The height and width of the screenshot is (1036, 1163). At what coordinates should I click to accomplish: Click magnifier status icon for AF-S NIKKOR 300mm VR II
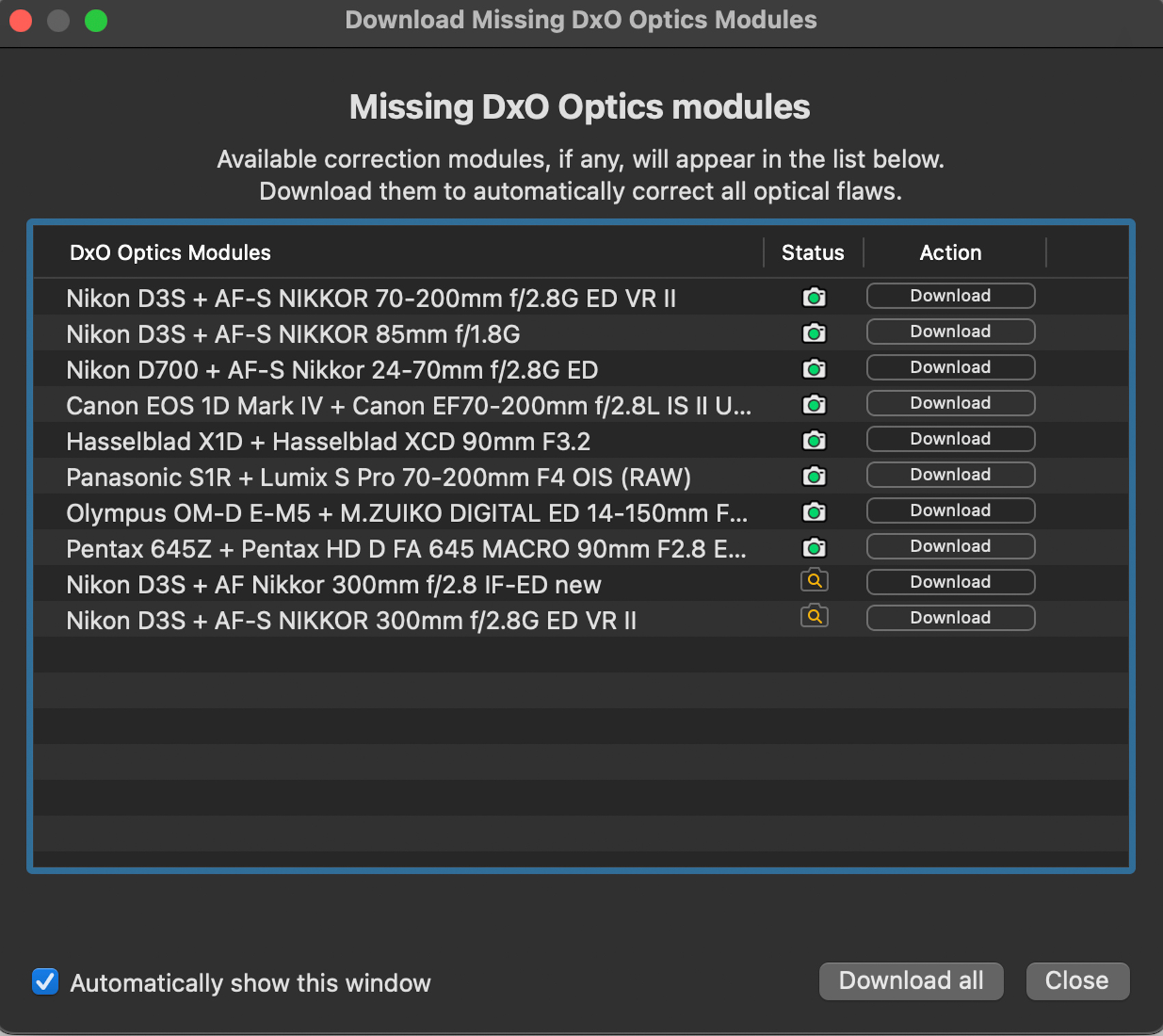click(x=814, y=616)
